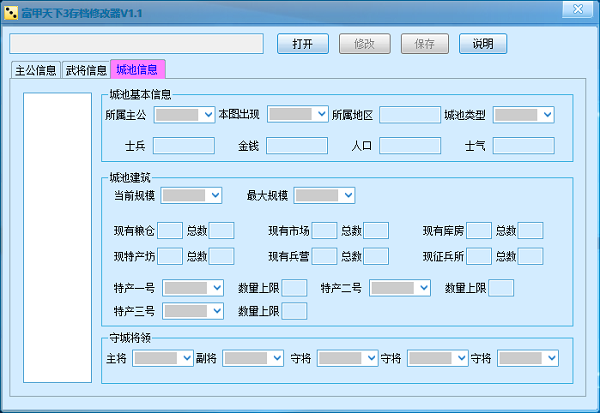Open the 特产一号 dropdown
600x413 pixels.
pos(193,288)
